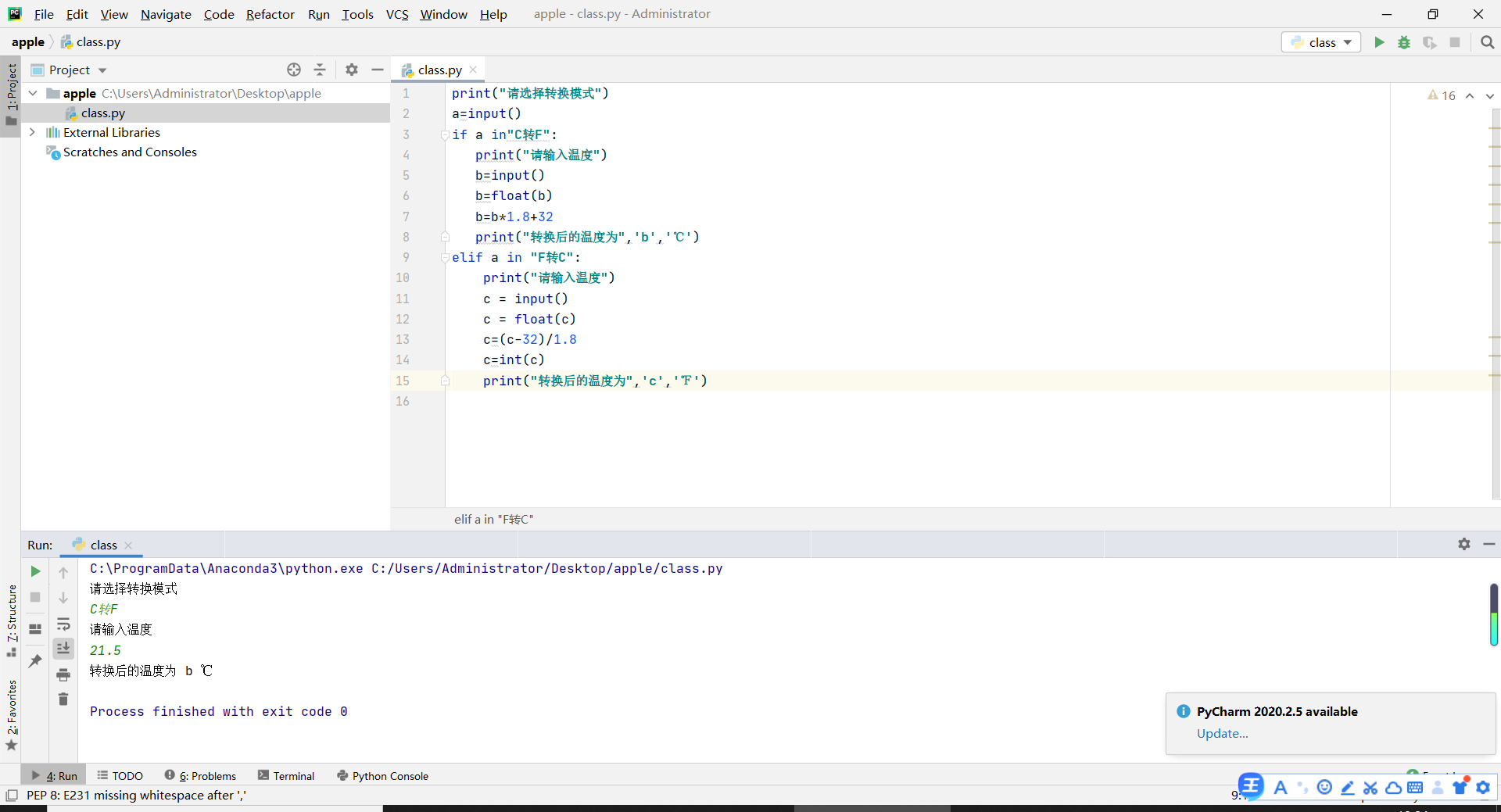Viewport: 1501px width, 812px height.
Task: Click the locate/select opened file target icon
Action: point(294,70)
